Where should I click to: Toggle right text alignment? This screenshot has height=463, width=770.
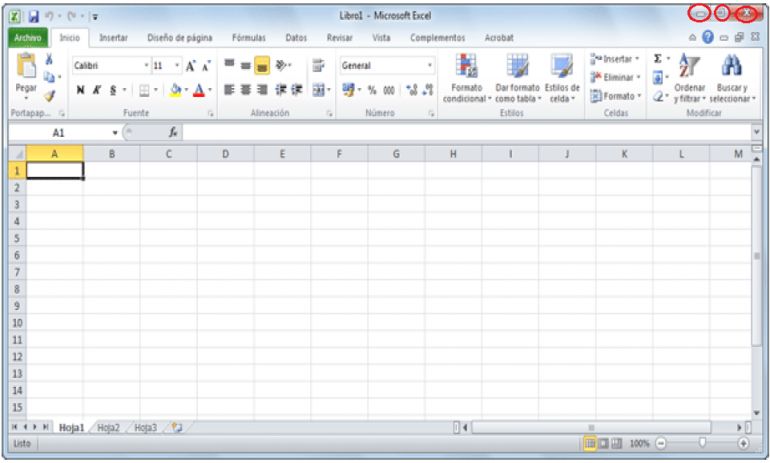click(x=262, y=89)
